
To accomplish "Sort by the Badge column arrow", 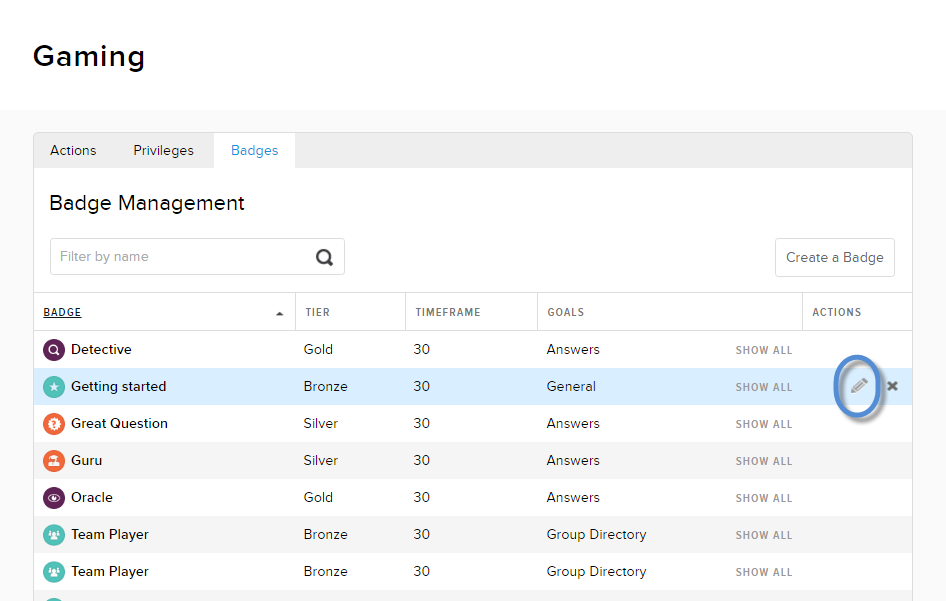I will (279, 313).
